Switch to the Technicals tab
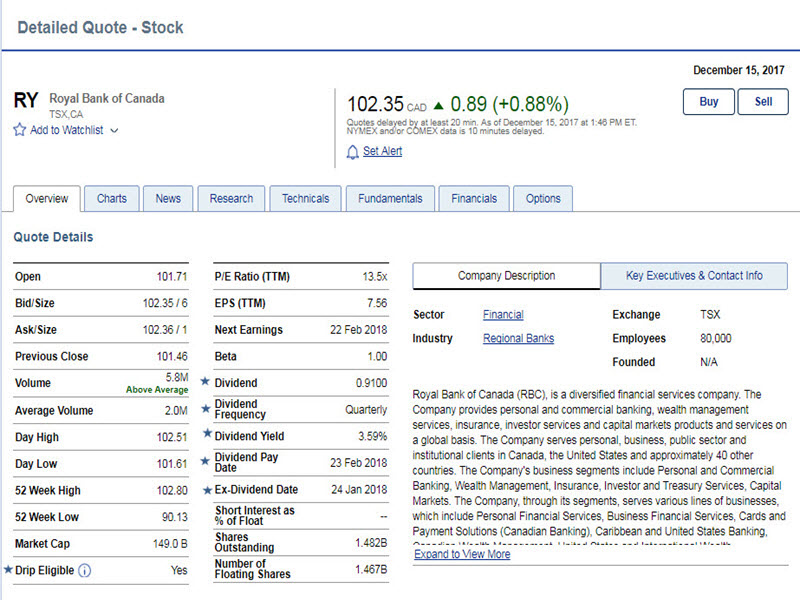Image resolution: width=800 pixels, height=600 pixels. pos(305,198)
